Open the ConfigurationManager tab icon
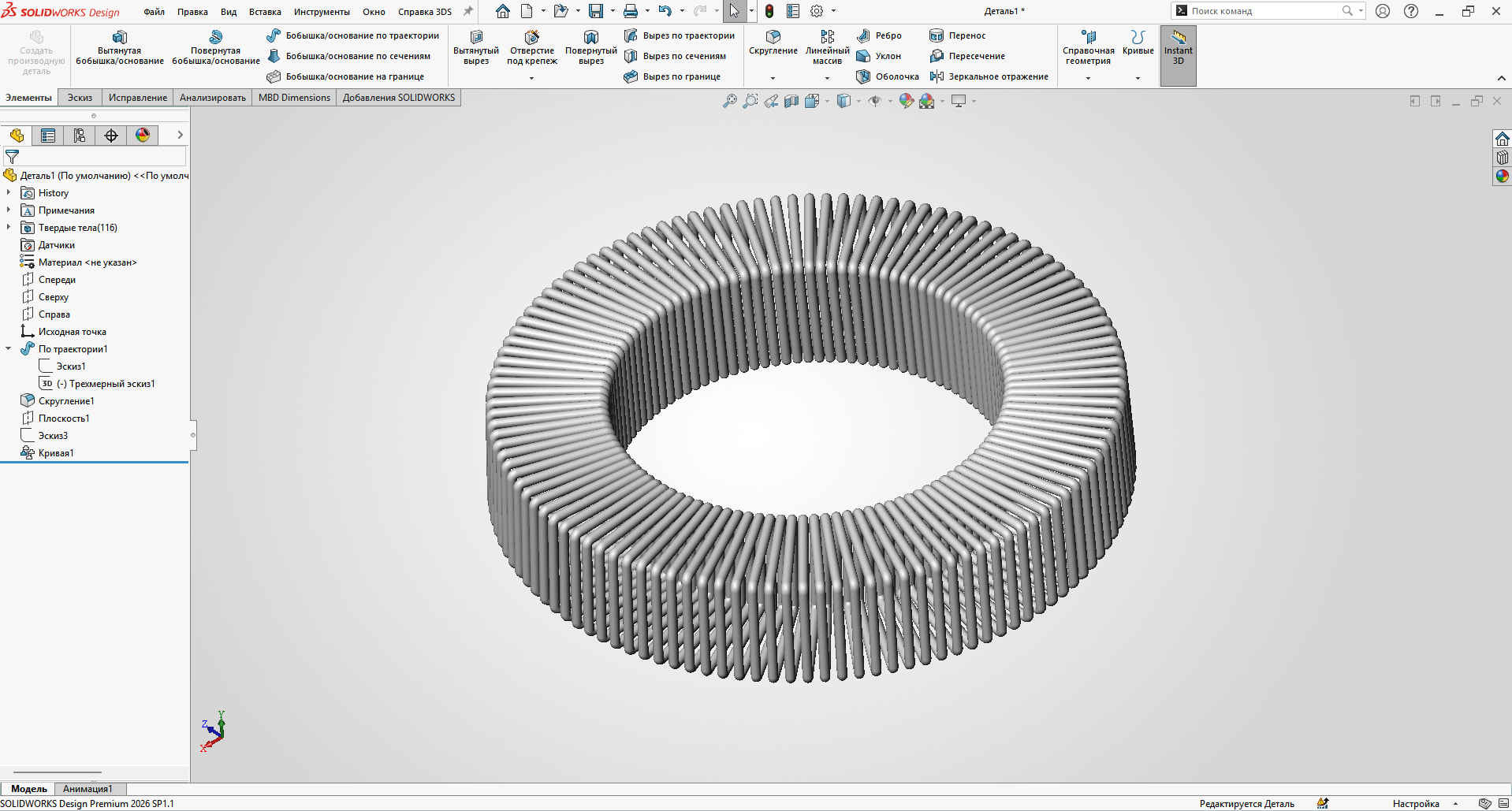The image size is (1512, 811). [x=80, y=136]
